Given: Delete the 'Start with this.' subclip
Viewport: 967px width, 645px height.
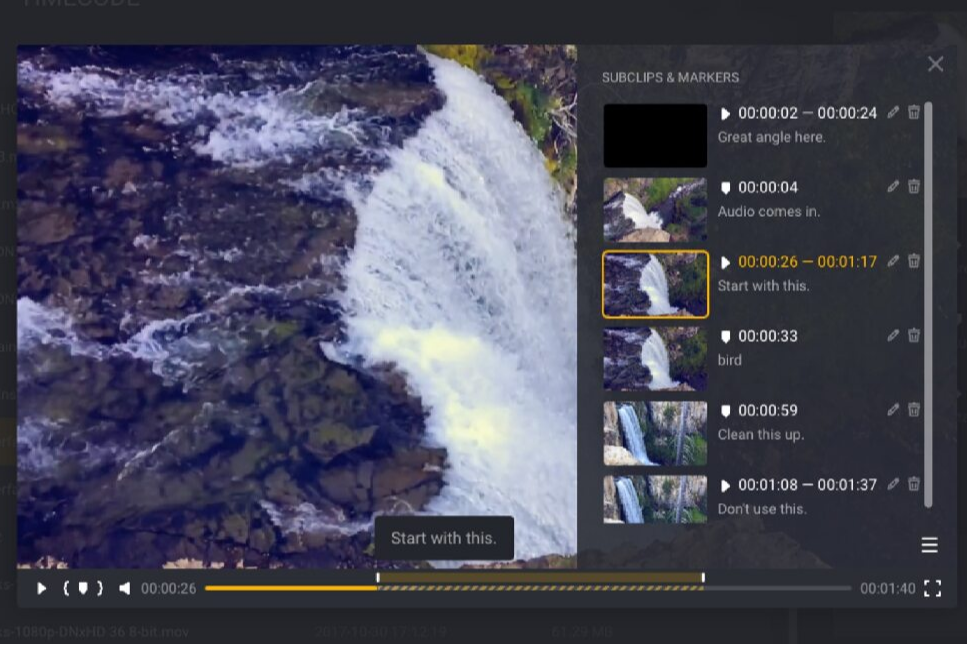Looking at the screenshot, I should point(914,261).
